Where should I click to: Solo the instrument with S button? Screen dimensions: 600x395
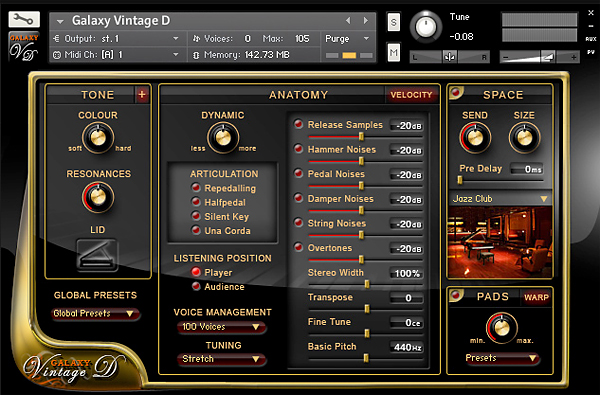pyautogui.click(x=394, y=22)
